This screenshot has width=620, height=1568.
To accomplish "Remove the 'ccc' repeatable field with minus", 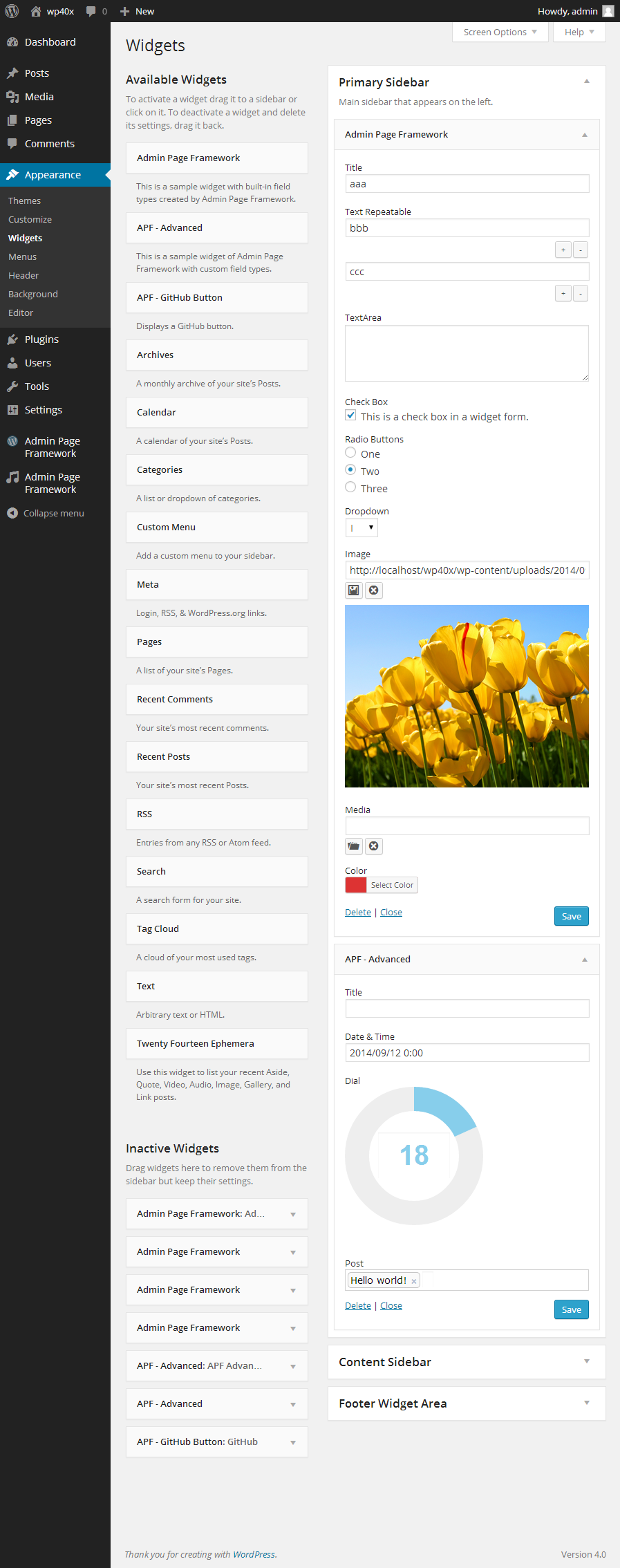I will pos(581,294).
